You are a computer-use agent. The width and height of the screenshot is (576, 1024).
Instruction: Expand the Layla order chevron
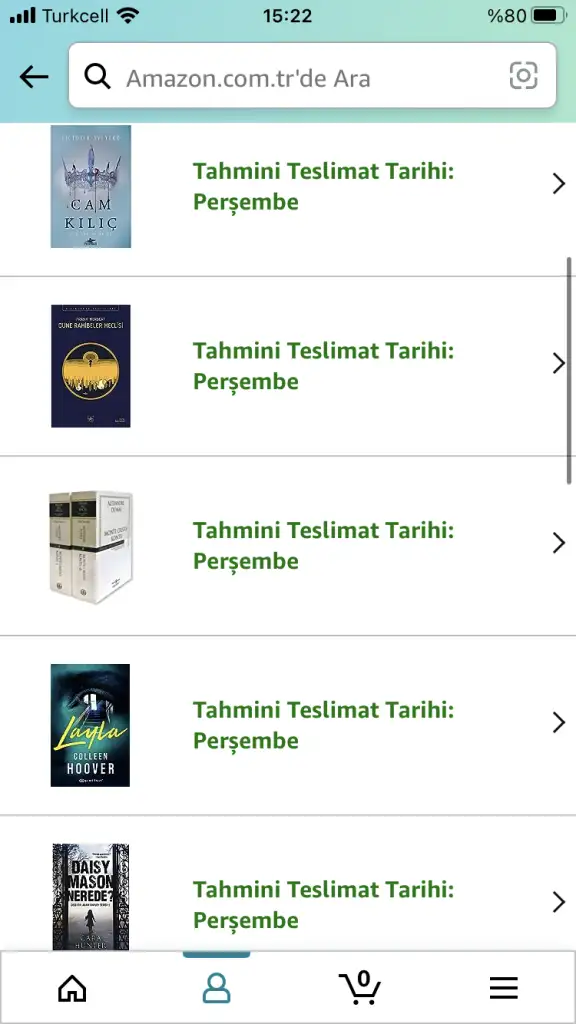click(x=558, y=723)
